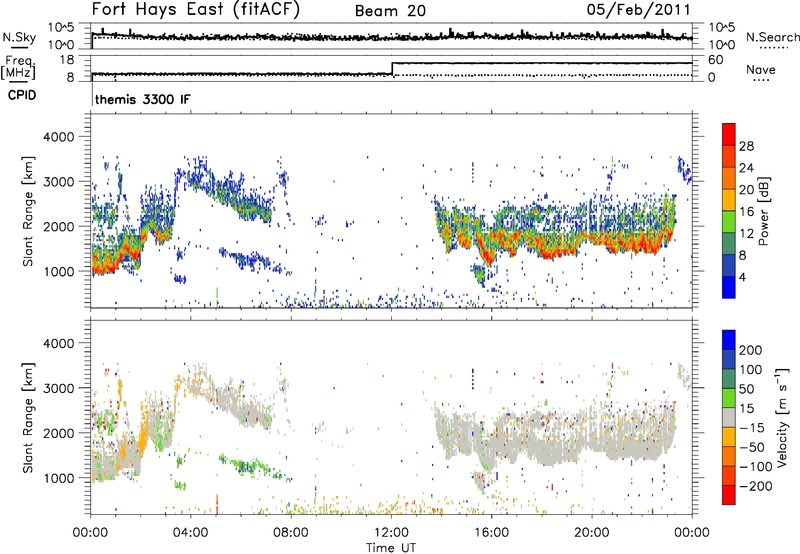
Task: Click 'Slant Range [km]' label of power panel
Action: pyautogui.click(x=29, y=211)
